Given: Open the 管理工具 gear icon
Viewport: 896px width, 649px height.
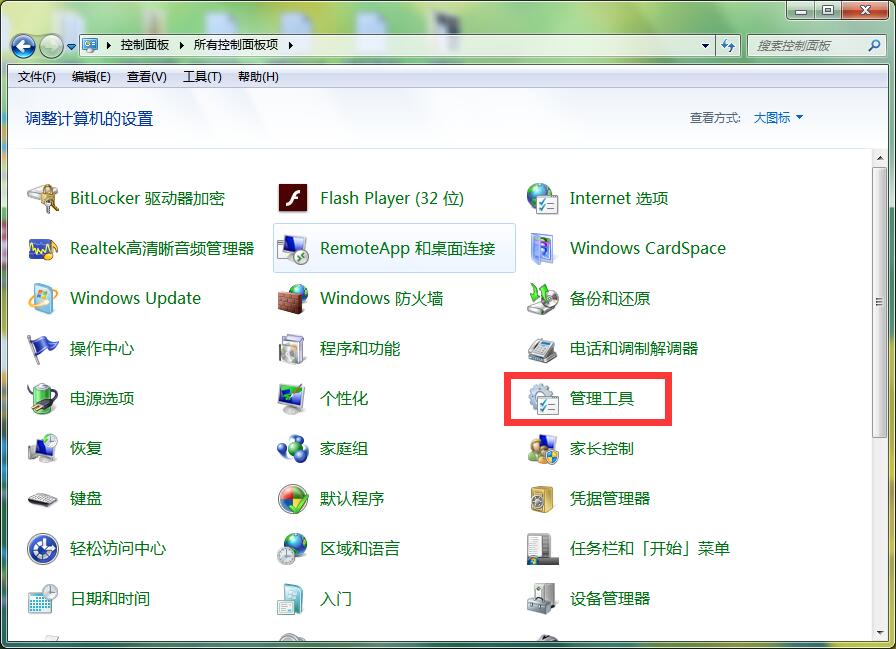Looking at the screenshot, I should point(543,399).
